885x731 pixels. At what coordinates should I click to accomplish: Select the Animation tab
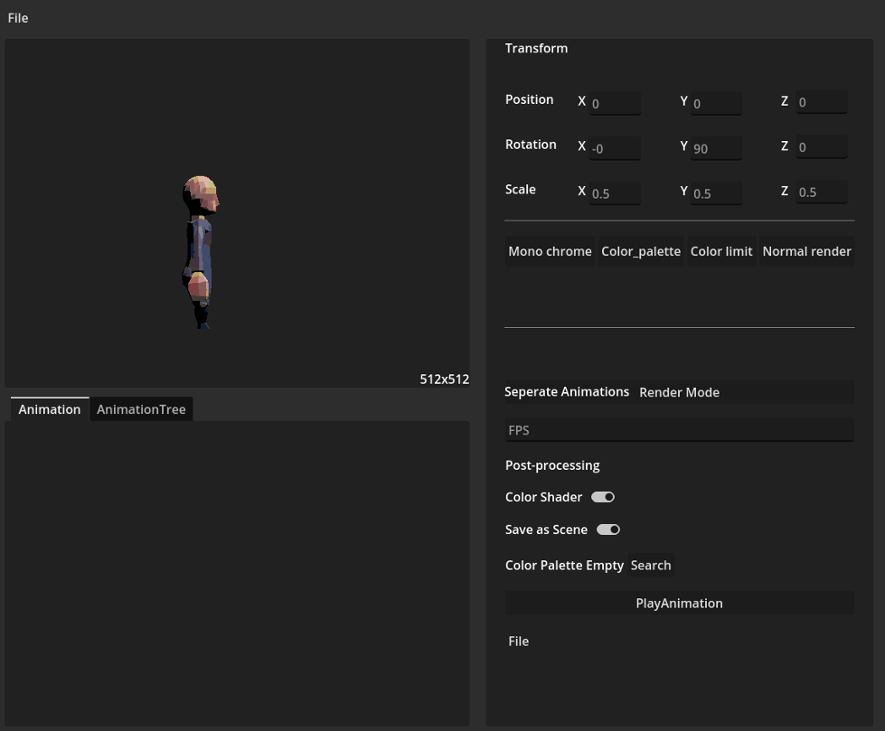click(48, 409)
